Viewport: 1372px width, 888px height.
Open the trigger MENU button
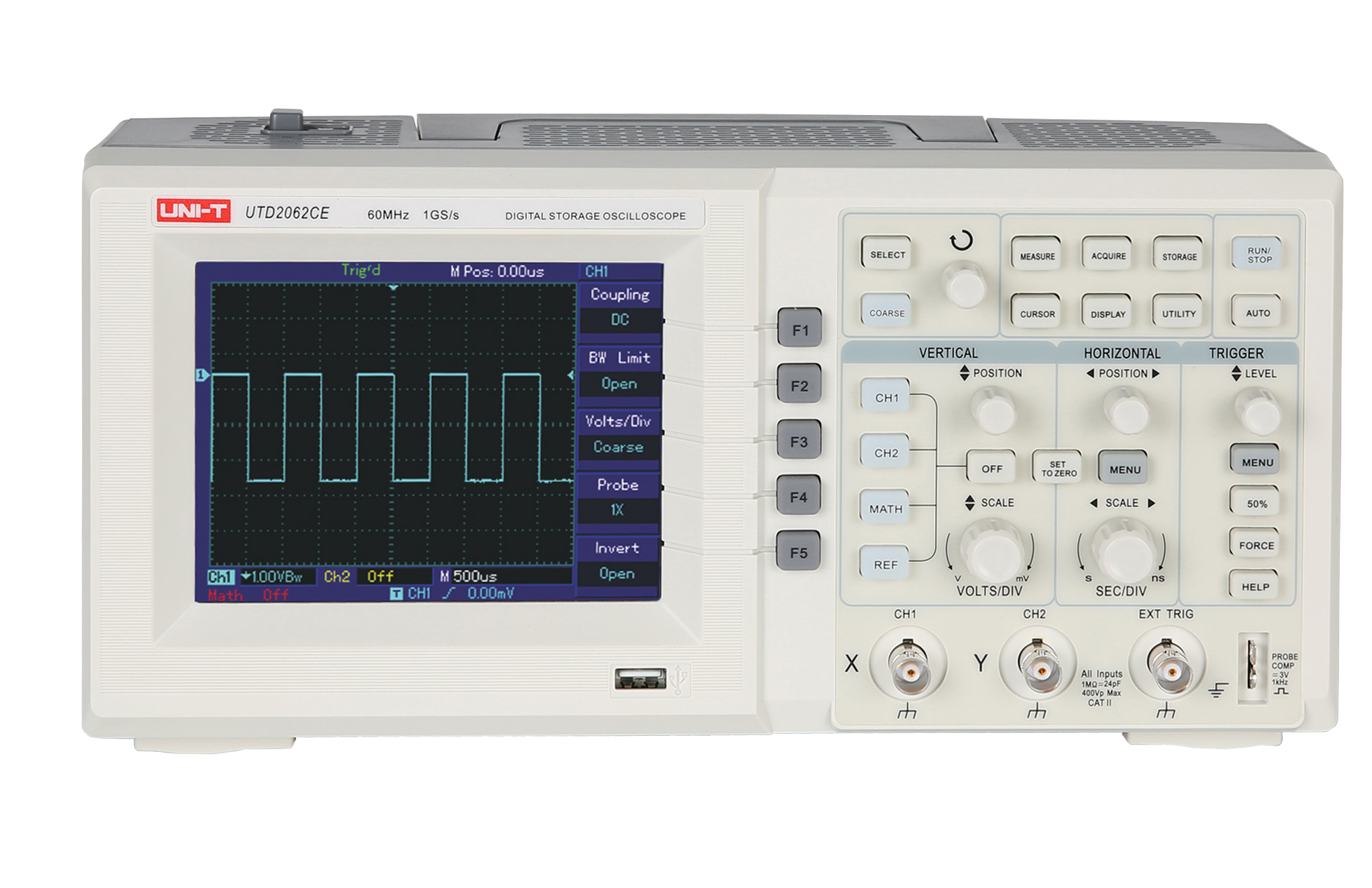(1256, 461)
